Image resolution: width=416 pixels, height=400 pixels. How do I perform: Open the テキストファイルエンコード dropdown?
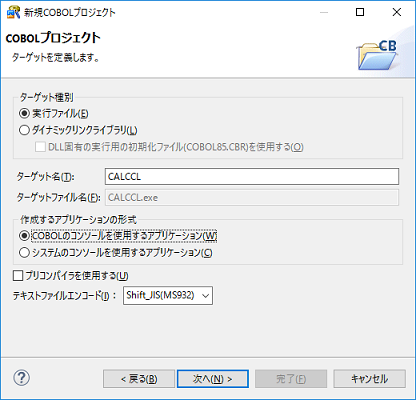168,295
